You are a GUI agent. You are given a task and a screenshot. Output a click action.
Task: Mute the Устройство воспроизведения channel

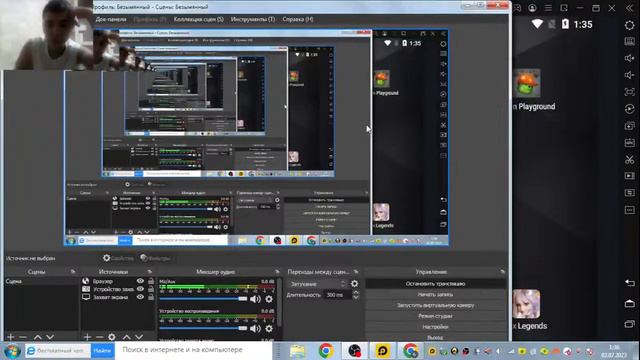click(x=255, y=329)
